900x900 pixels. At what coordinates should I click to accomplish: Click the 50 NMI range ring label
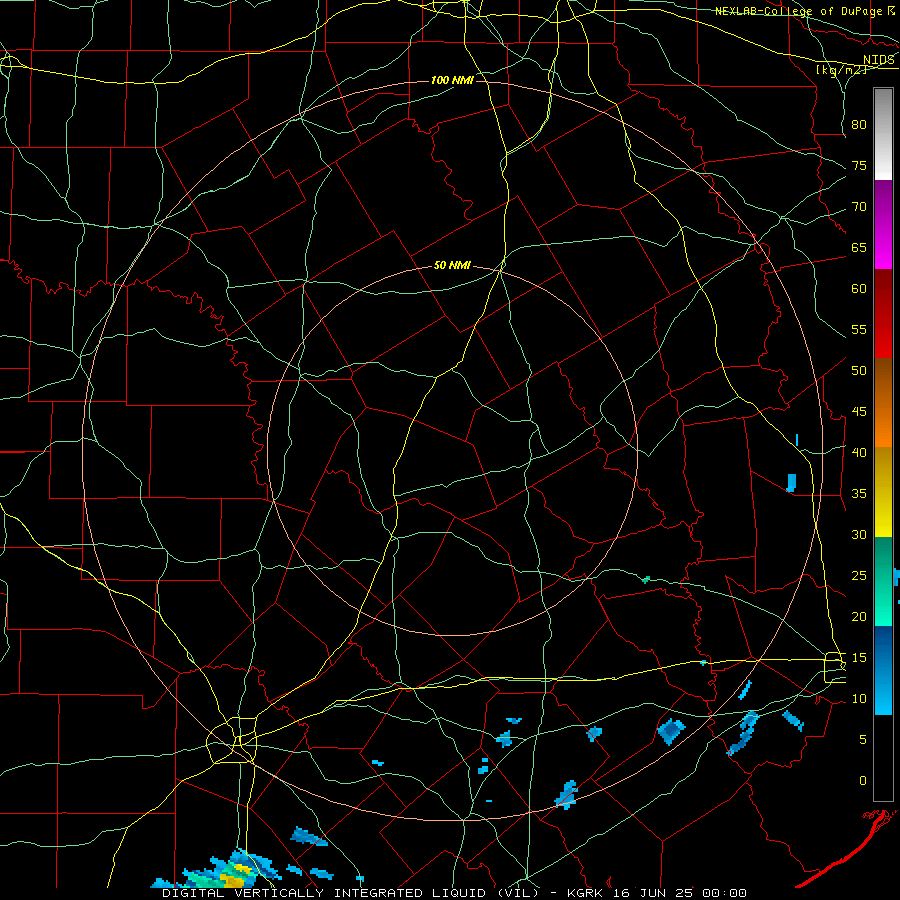452,265
